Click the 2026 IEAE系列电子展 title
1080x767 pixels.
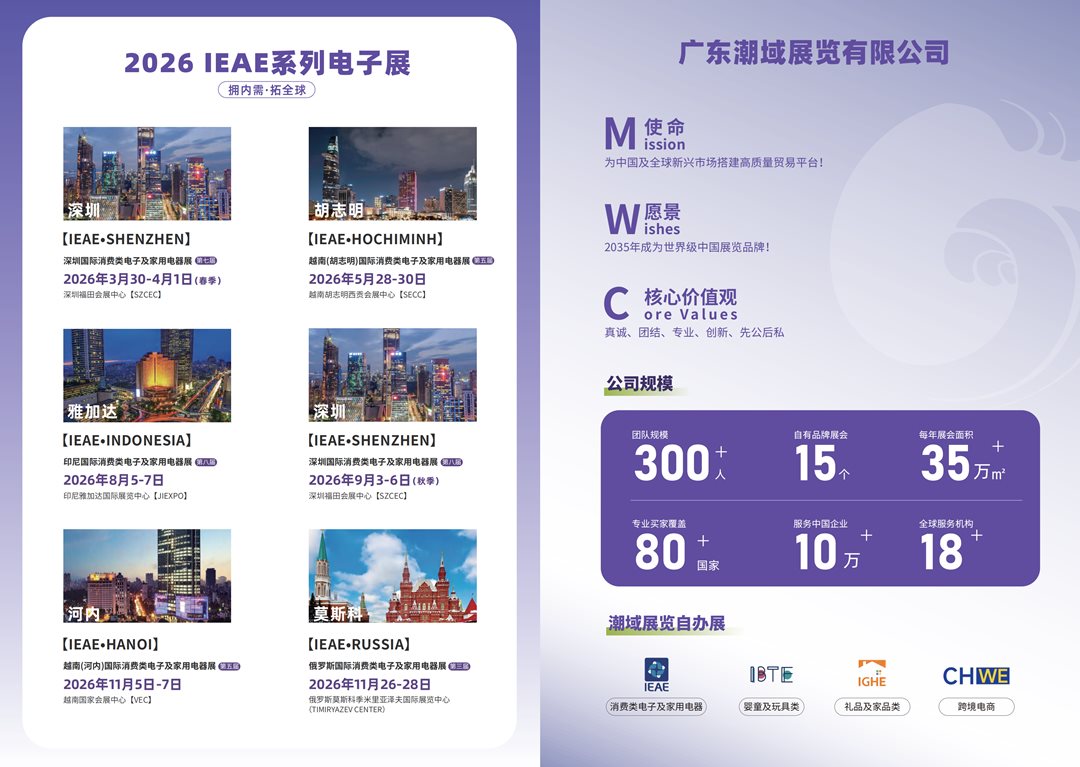pyautogui.click(x=267, y=63)
